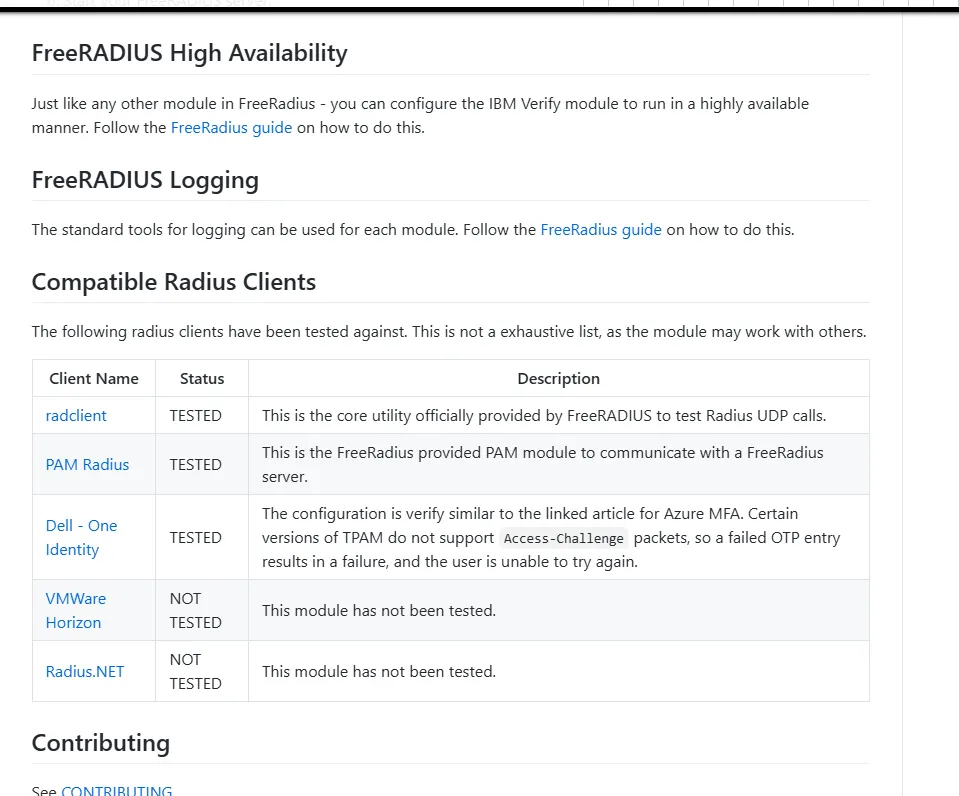Click the Compatible Radius Clients heading

coord(174,282)
